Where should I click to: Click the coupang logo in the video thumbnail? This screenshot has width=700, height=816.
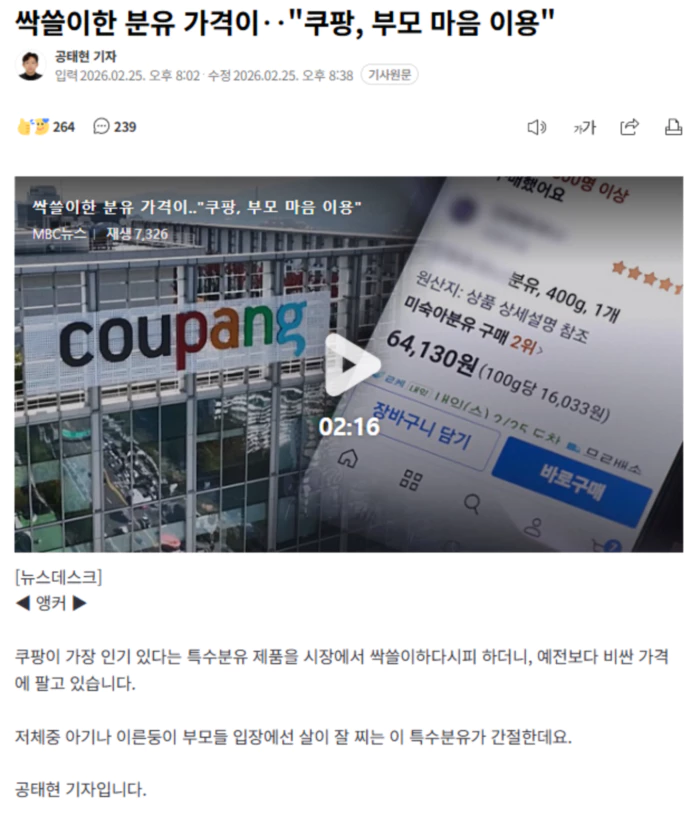pyautogui.click(x=183, y=333)
